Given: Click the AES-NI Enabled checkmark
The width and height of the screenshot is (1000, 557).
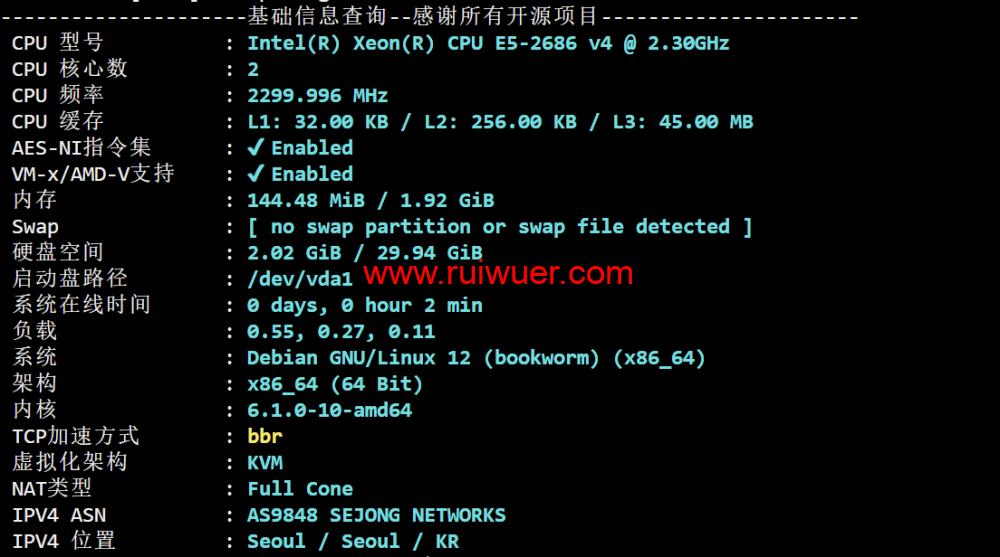Looking at the screenshot, I should pos(256,147).
